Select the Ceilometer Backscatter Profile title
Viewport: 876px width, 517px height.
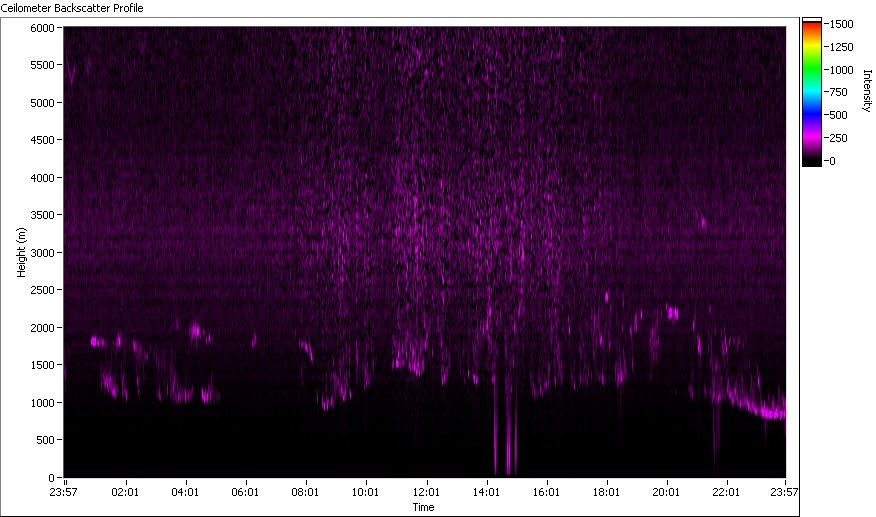[x=72, y=8]
